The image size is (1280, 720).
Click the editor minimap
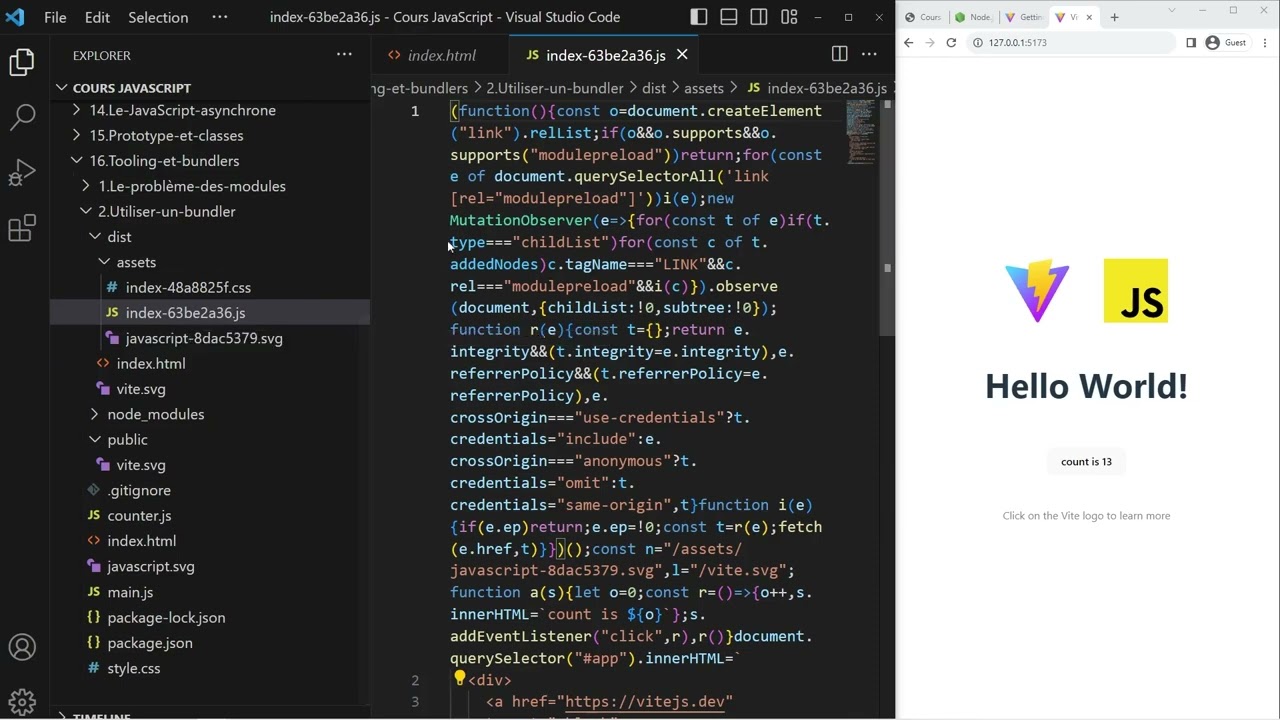click(861, 132)
